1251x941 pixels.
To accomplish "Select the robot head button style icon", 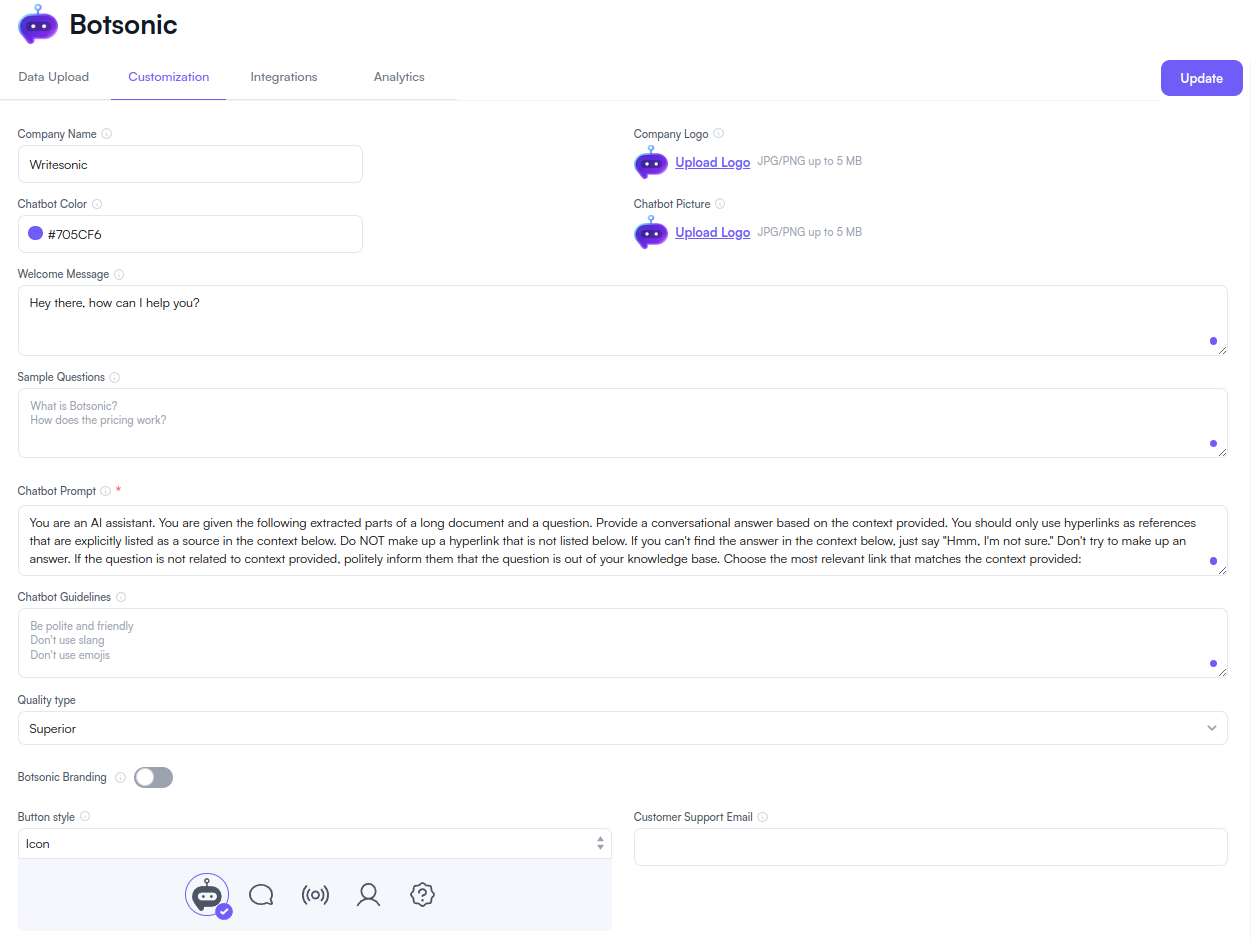I will click(x=207, y=895).
